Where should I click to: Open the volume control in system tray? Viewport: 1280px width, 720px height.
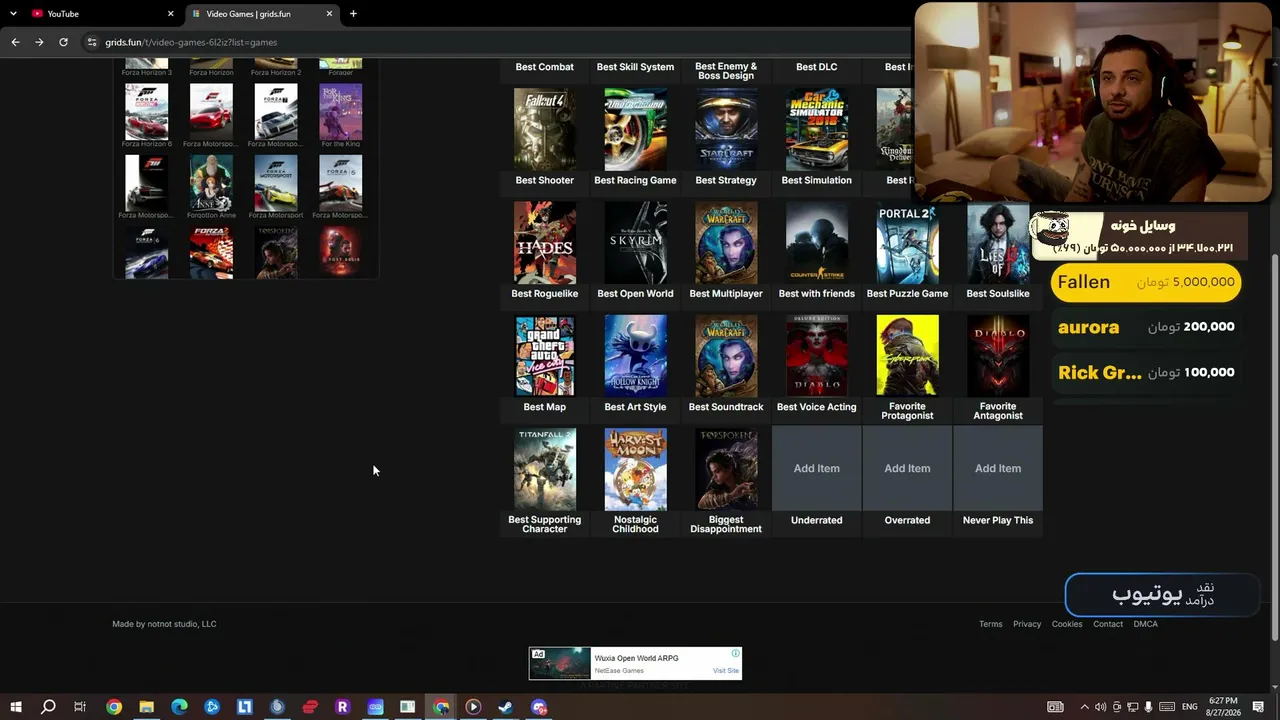point(1100,707)
